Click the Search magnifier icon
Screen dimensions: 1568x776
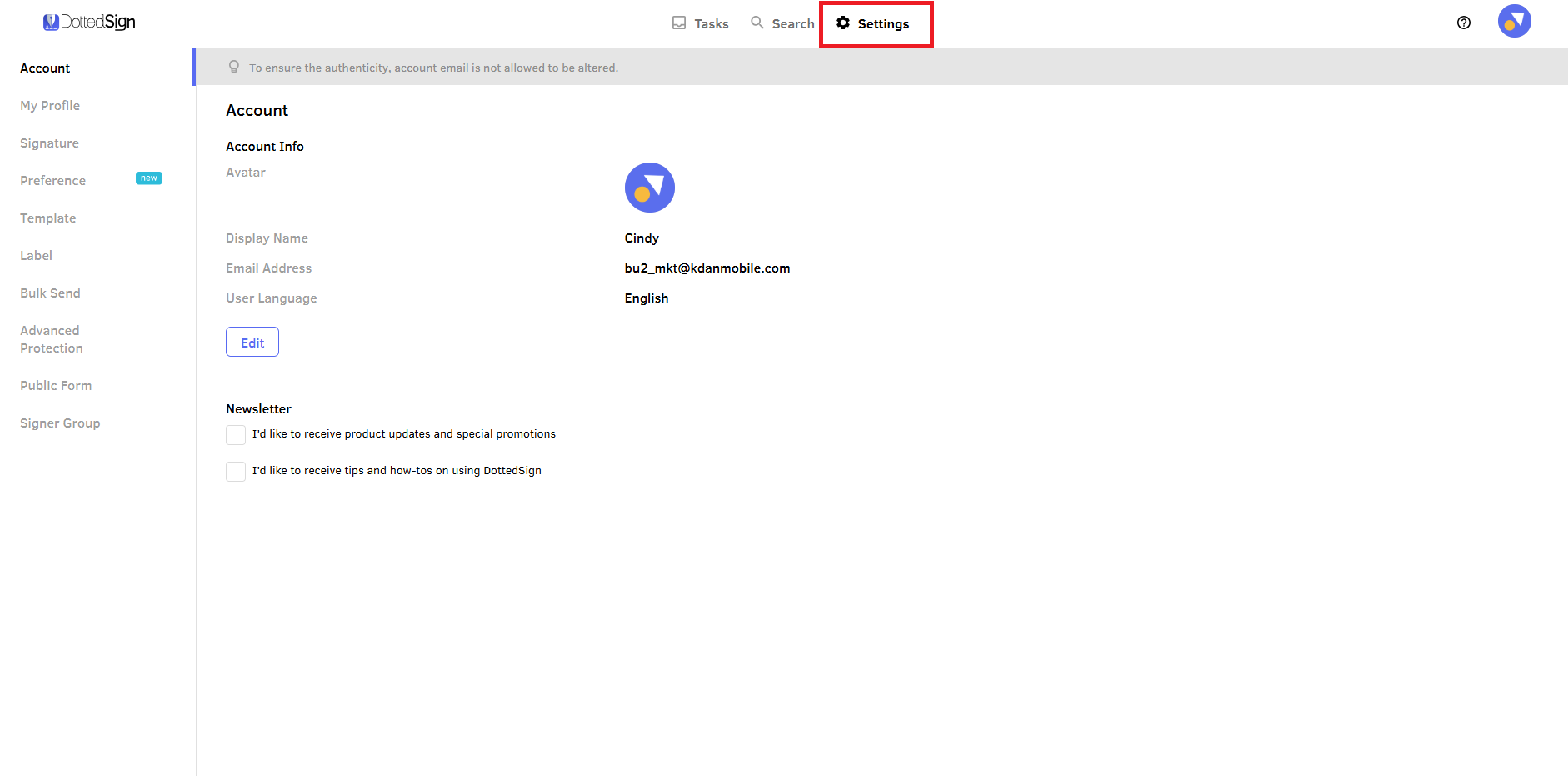(x=757, y=23)
